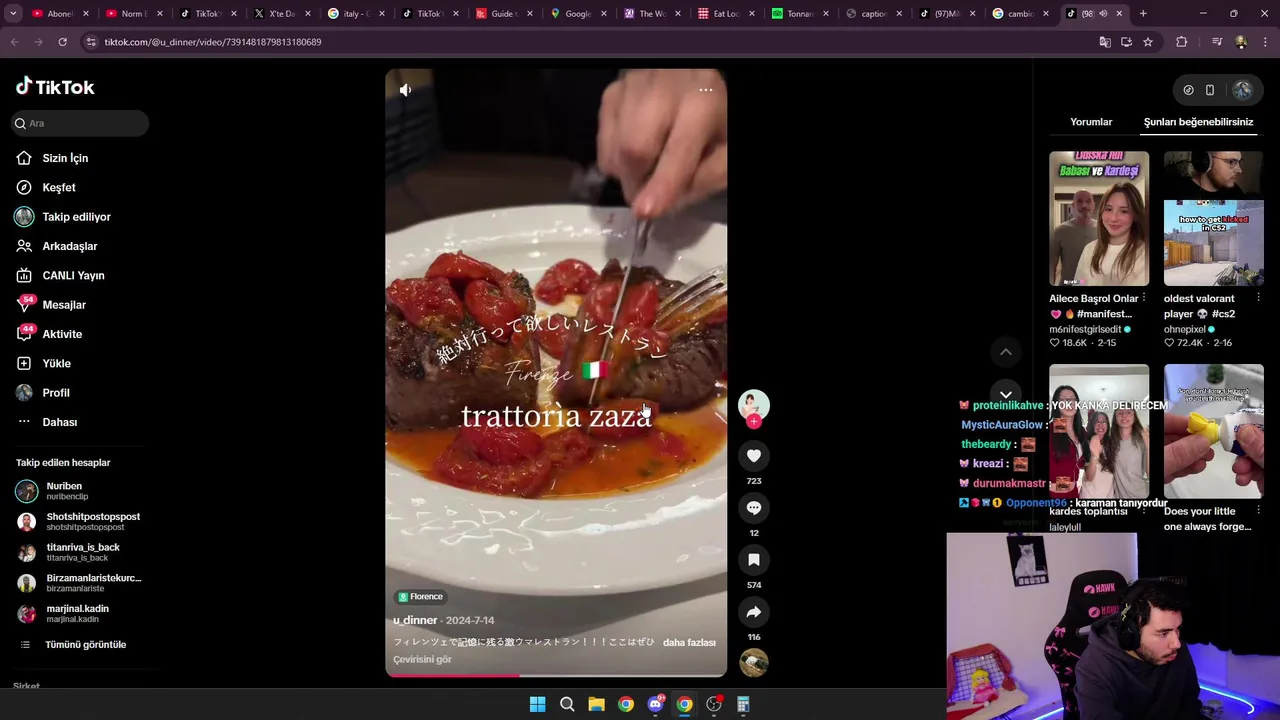Screen dimensions: 1280x720
Task: Expand caption with daha fazlası
Action: tap(689, 642)
